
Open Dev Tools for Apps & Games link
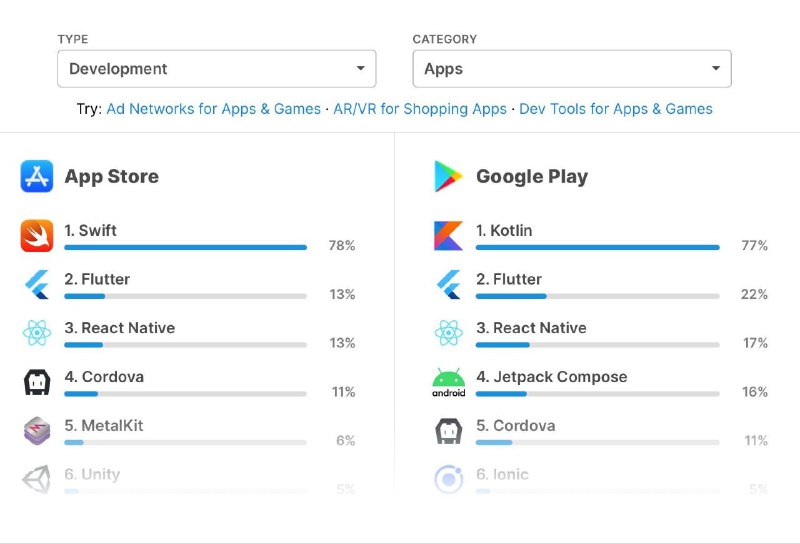point(616,109)
